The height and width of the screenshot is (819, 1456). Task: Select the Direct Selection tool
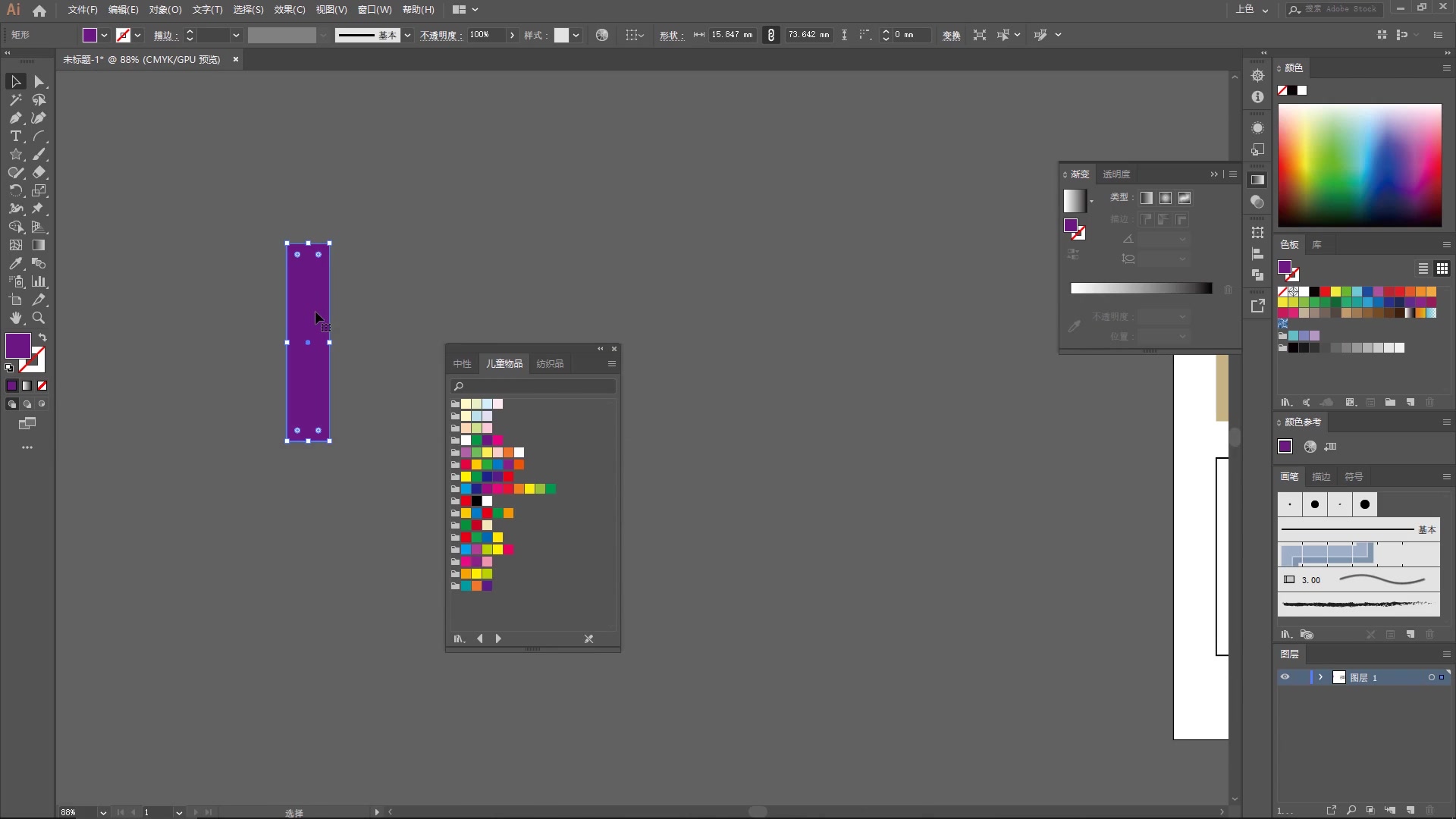(39, 82)
